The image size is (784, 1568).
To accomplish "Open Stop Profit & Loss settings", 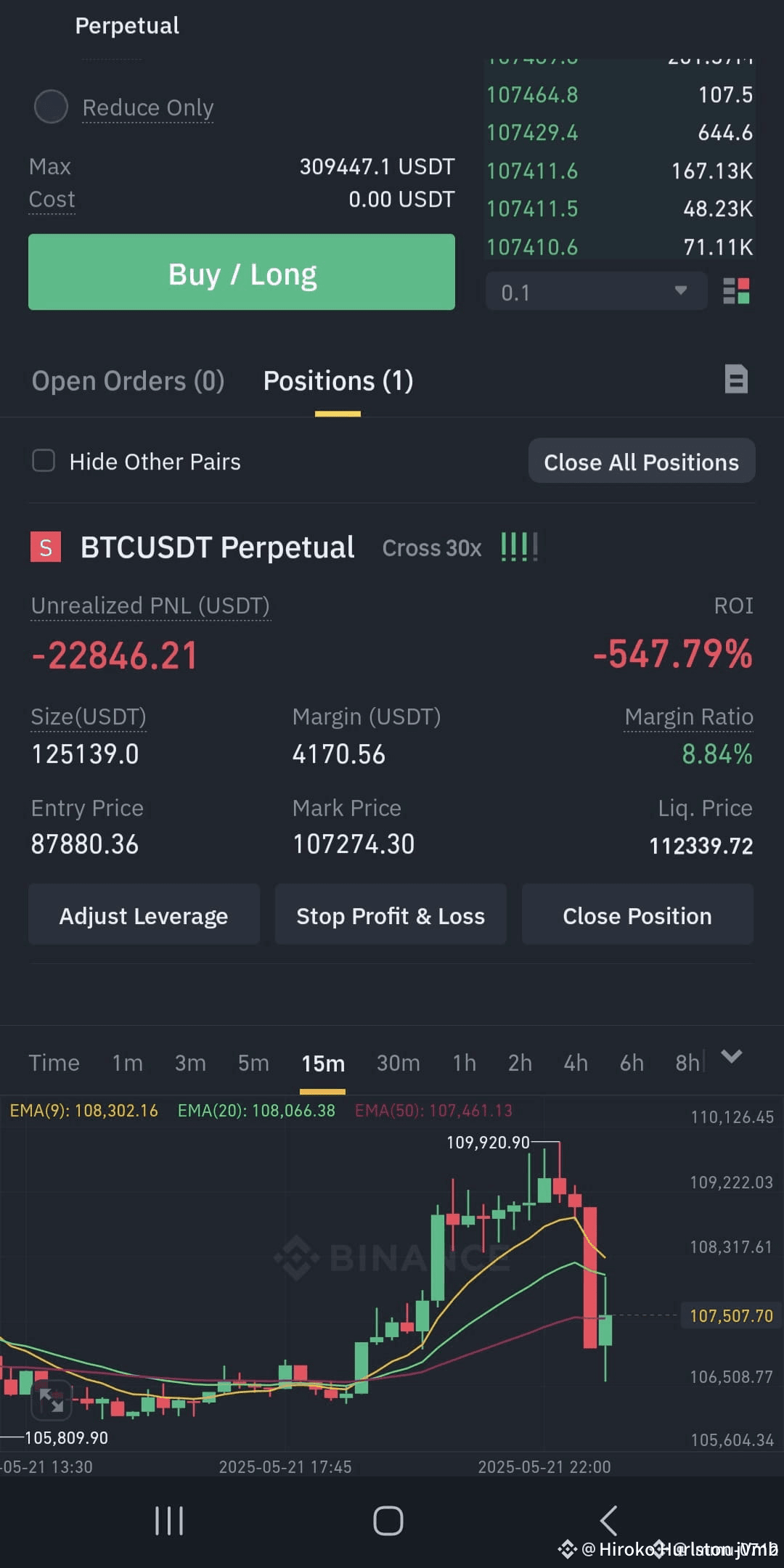I will tap(391, 915).
